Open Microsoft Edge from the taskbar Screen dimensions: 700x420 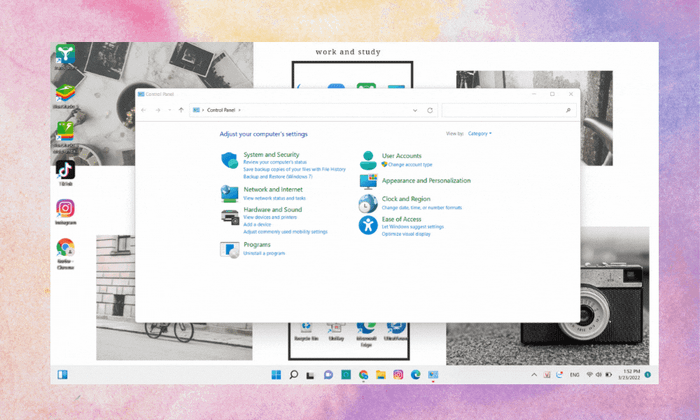pyautogui.click(x=416, y=375)
